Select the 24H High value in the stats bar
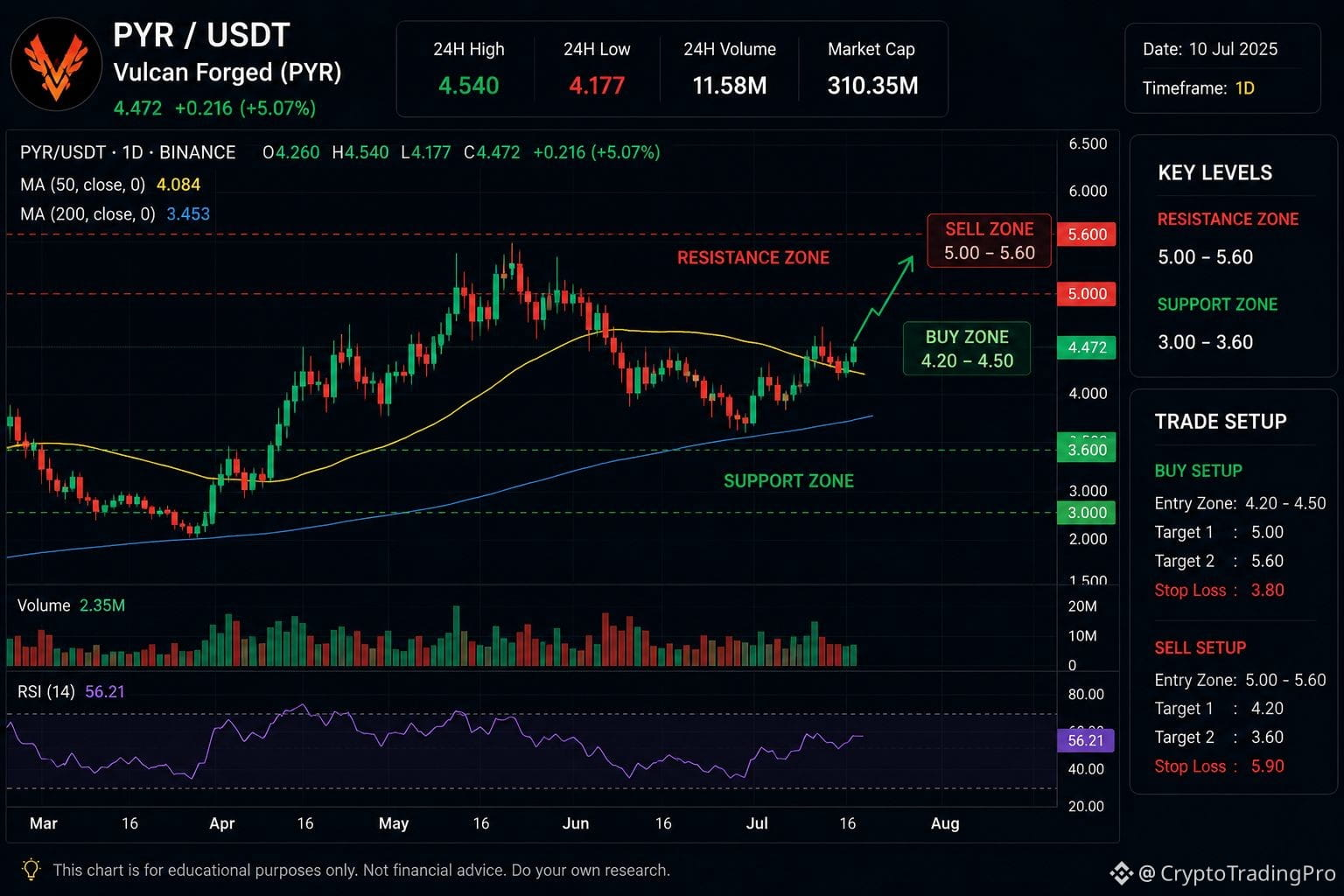This screenshot has width=1344, height=896. click(468, 86)
